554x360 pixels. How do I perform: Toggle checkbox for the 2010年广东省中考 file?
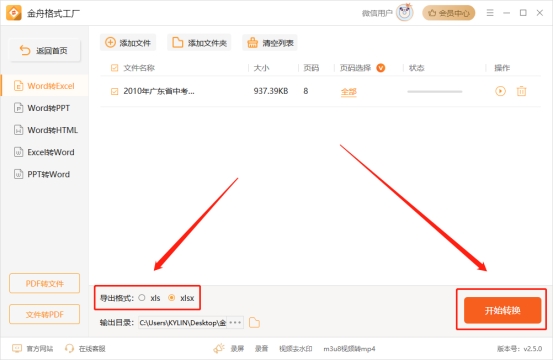click(x=114, y=92)
